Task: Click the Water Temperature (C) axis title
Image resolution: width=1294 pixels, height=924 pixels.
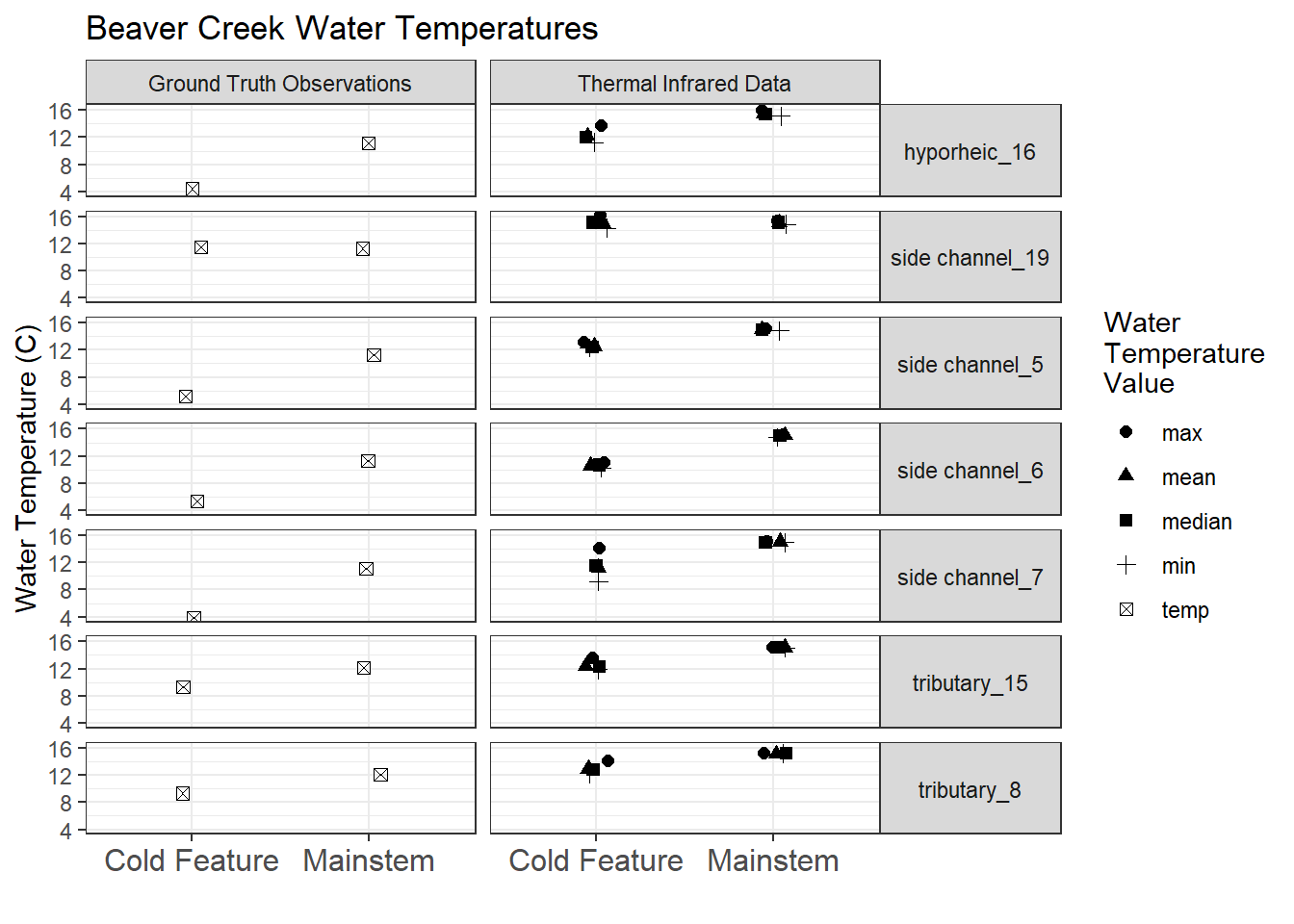Action: click(x=26, y=469)
